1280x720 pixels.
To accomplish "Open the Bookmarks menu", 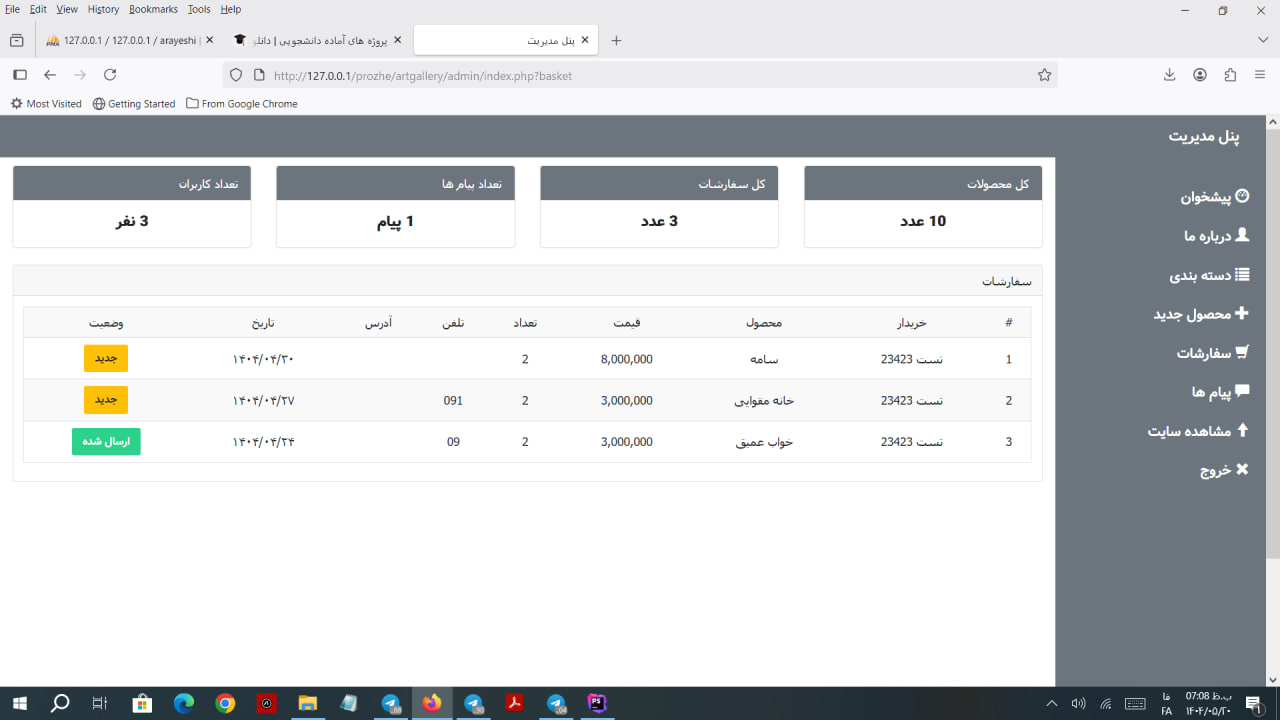I will point(153,9).
